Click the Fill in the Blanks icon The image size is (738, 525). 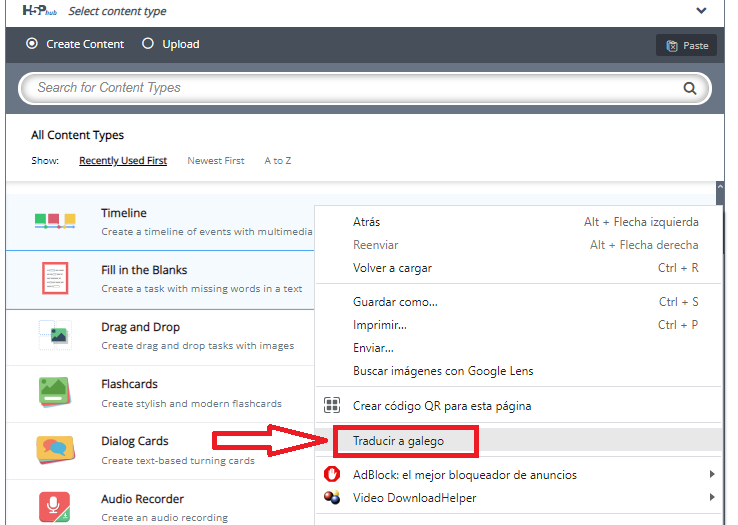pyautogui.click(x=55, y=278)
